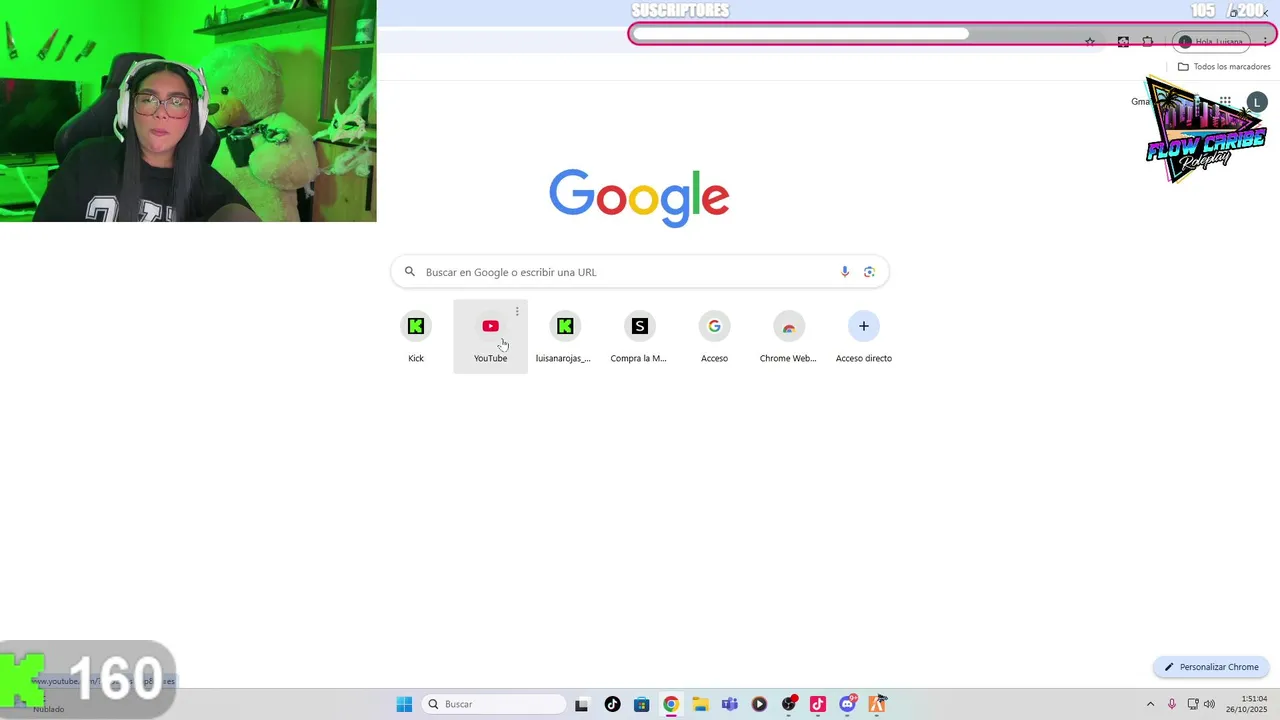Click the taskbar Buscar search box
The image size is (1280, 720).
click(x=494, y=704)
